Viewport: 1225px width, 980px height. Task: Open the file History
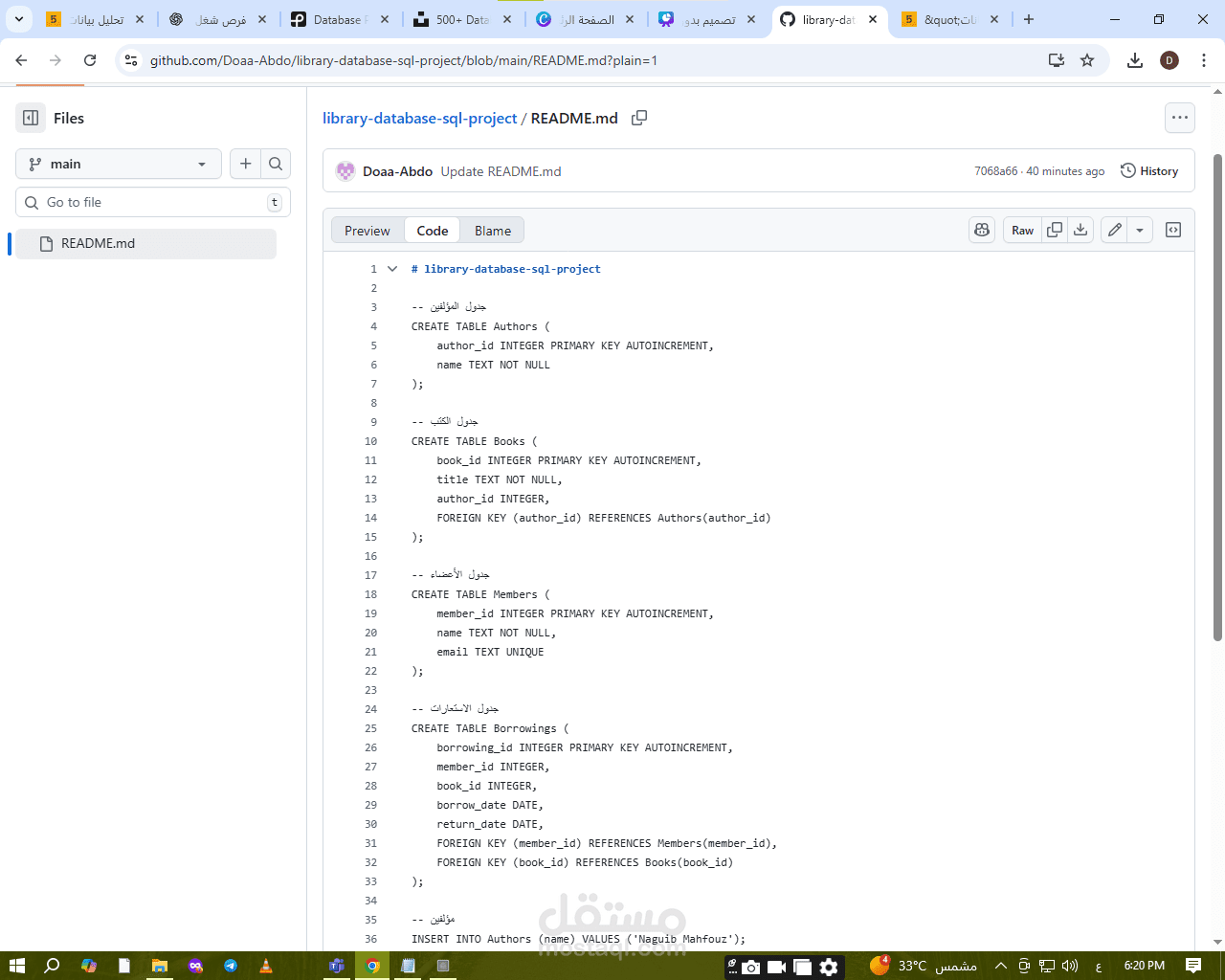[x=1149, y=171]
